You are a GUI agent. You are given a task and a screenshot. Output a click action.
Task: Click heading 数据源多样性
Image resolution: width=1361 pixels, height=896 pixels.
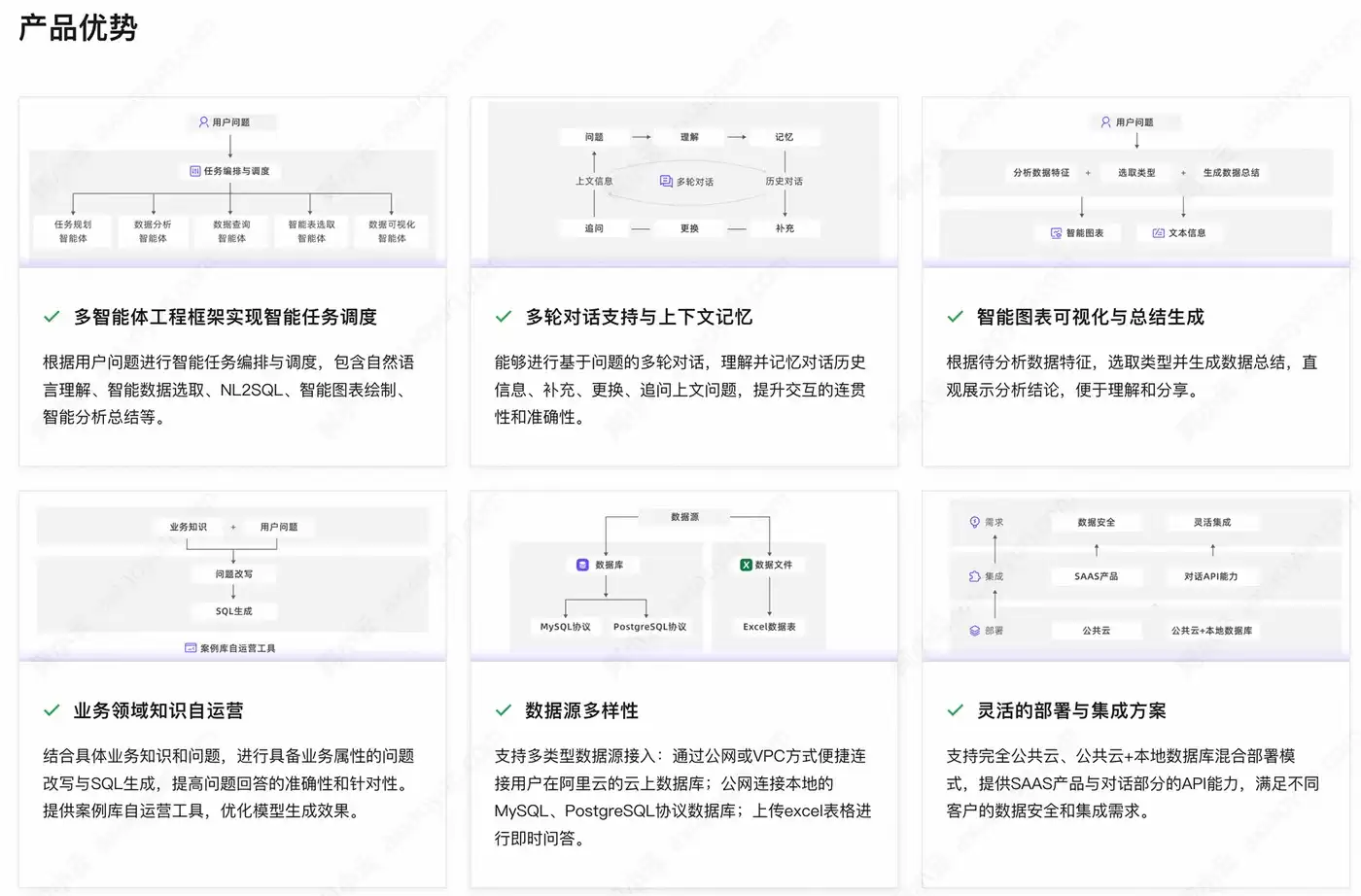point(582,710)
